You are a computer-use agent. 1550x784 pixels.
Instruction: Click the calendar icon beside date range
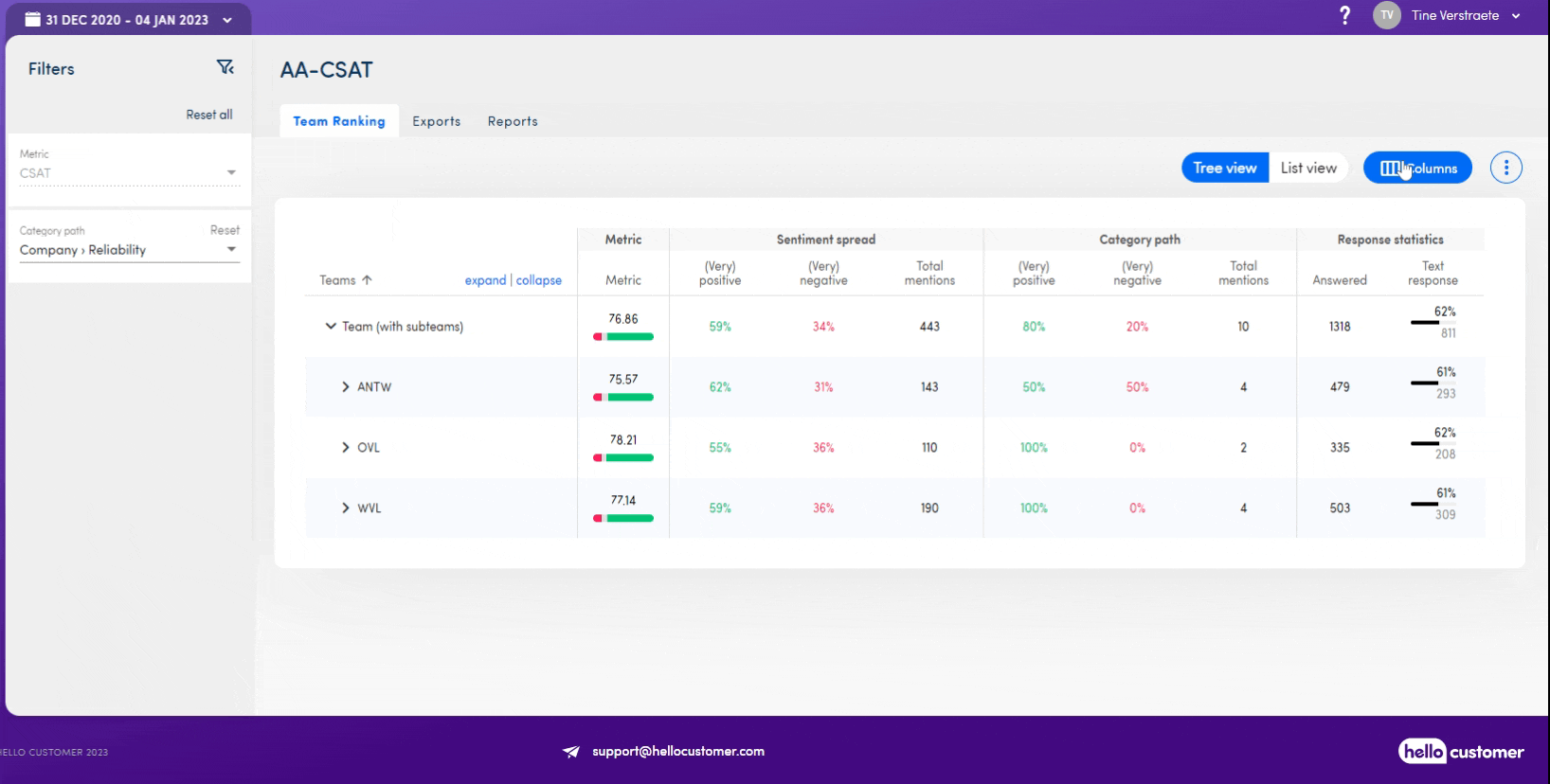click(32, 20)
